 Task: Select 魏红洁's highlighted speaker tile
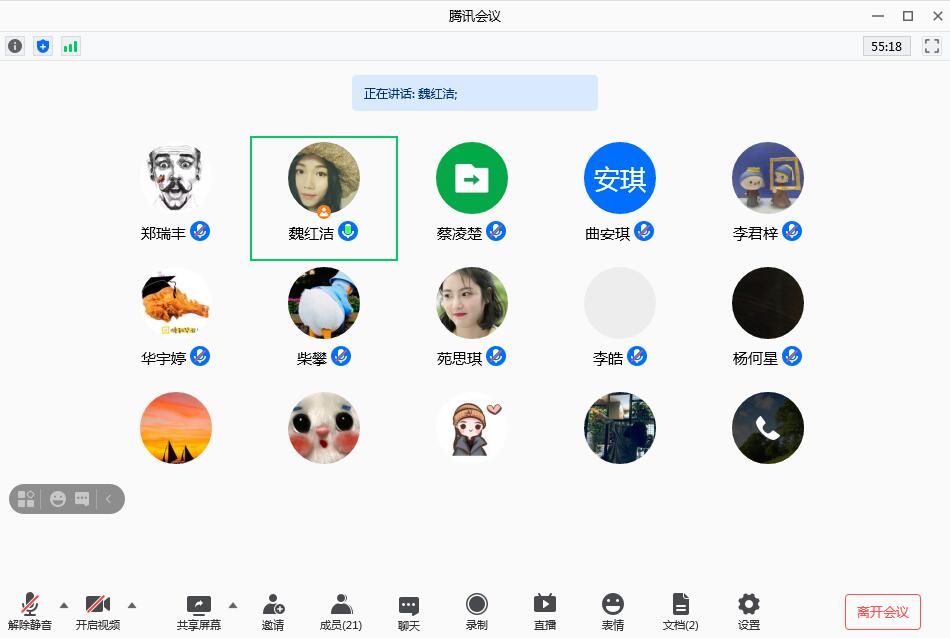click(x=323, y=198)
